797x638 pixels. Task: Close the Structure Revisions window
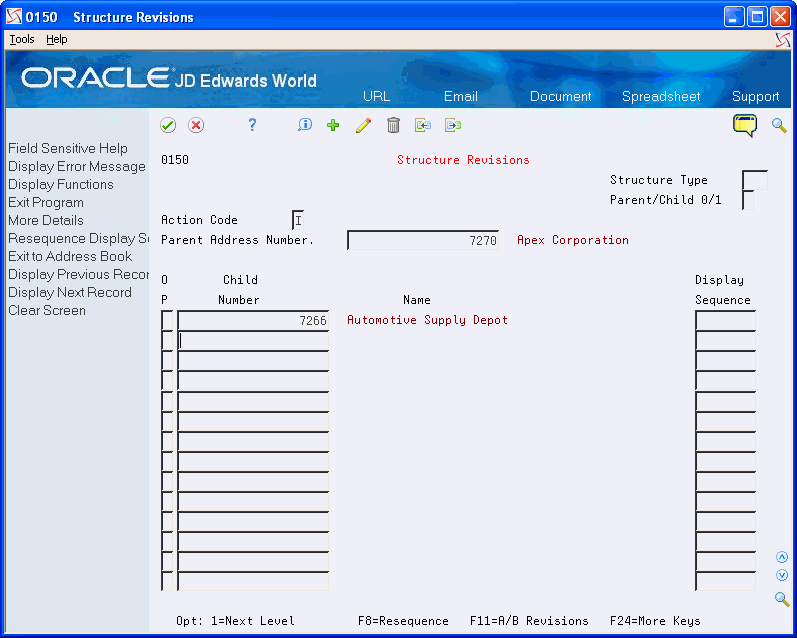[x=780, y=17]
